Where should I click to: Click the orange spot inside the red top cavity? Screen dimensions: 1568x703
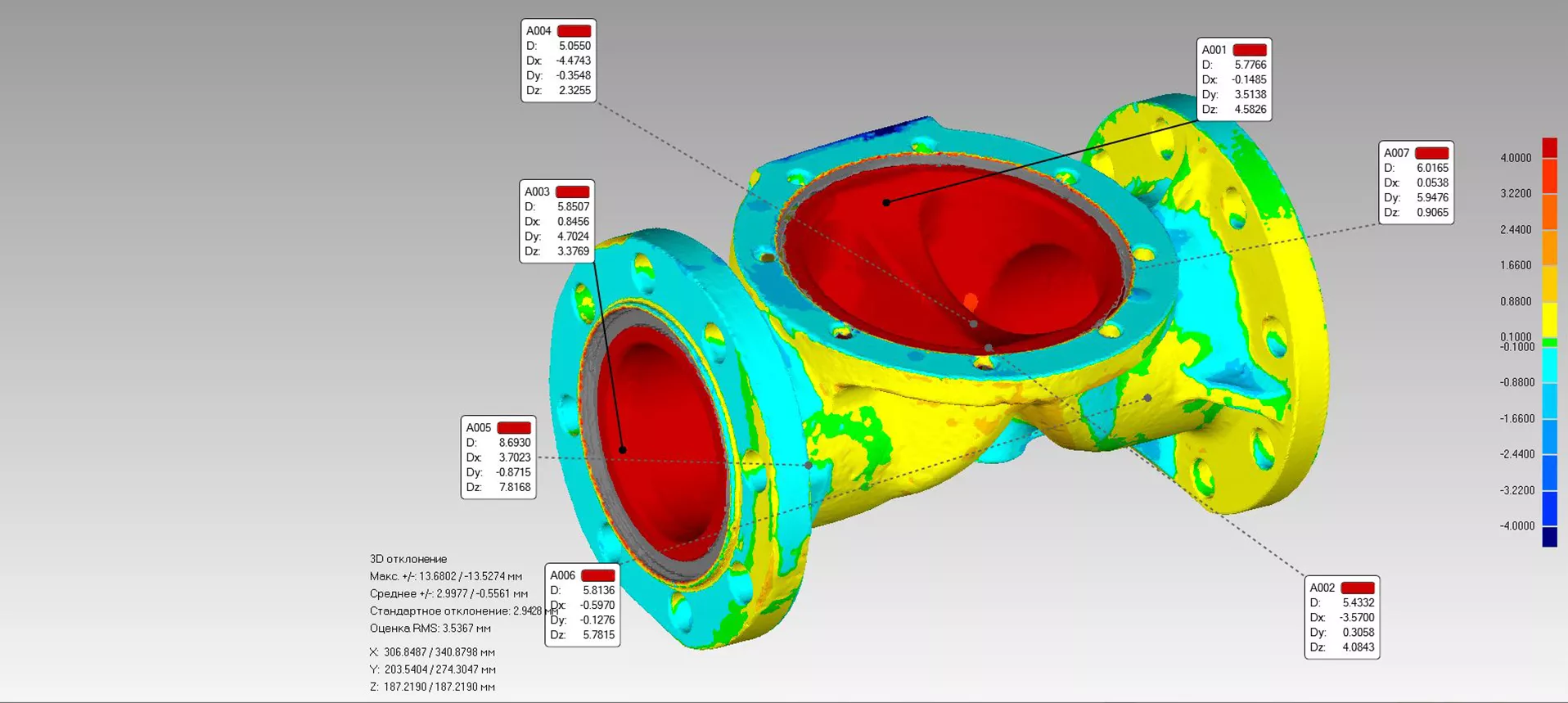coord(971,301)
